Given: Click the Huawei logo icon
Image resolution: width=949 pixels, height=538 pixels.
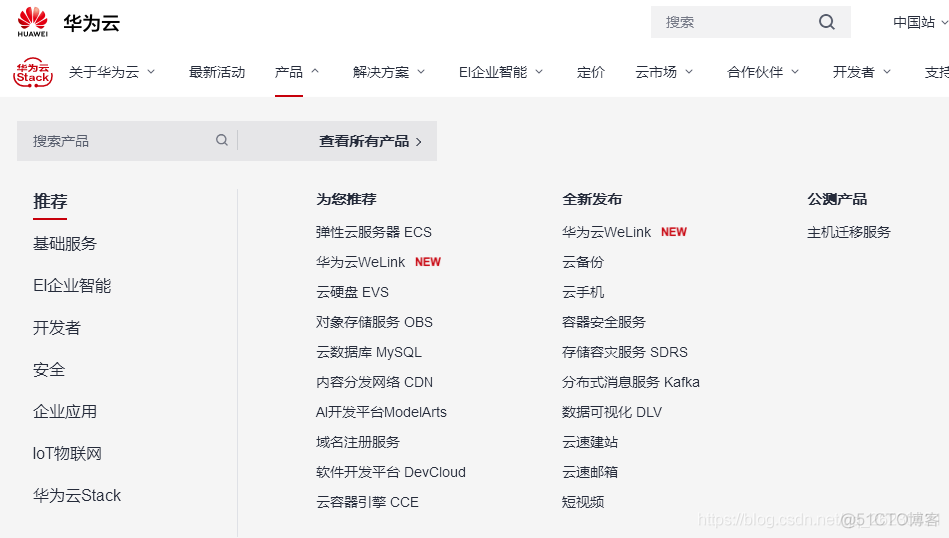Looking at the screenshot, I should click(33, 22).
